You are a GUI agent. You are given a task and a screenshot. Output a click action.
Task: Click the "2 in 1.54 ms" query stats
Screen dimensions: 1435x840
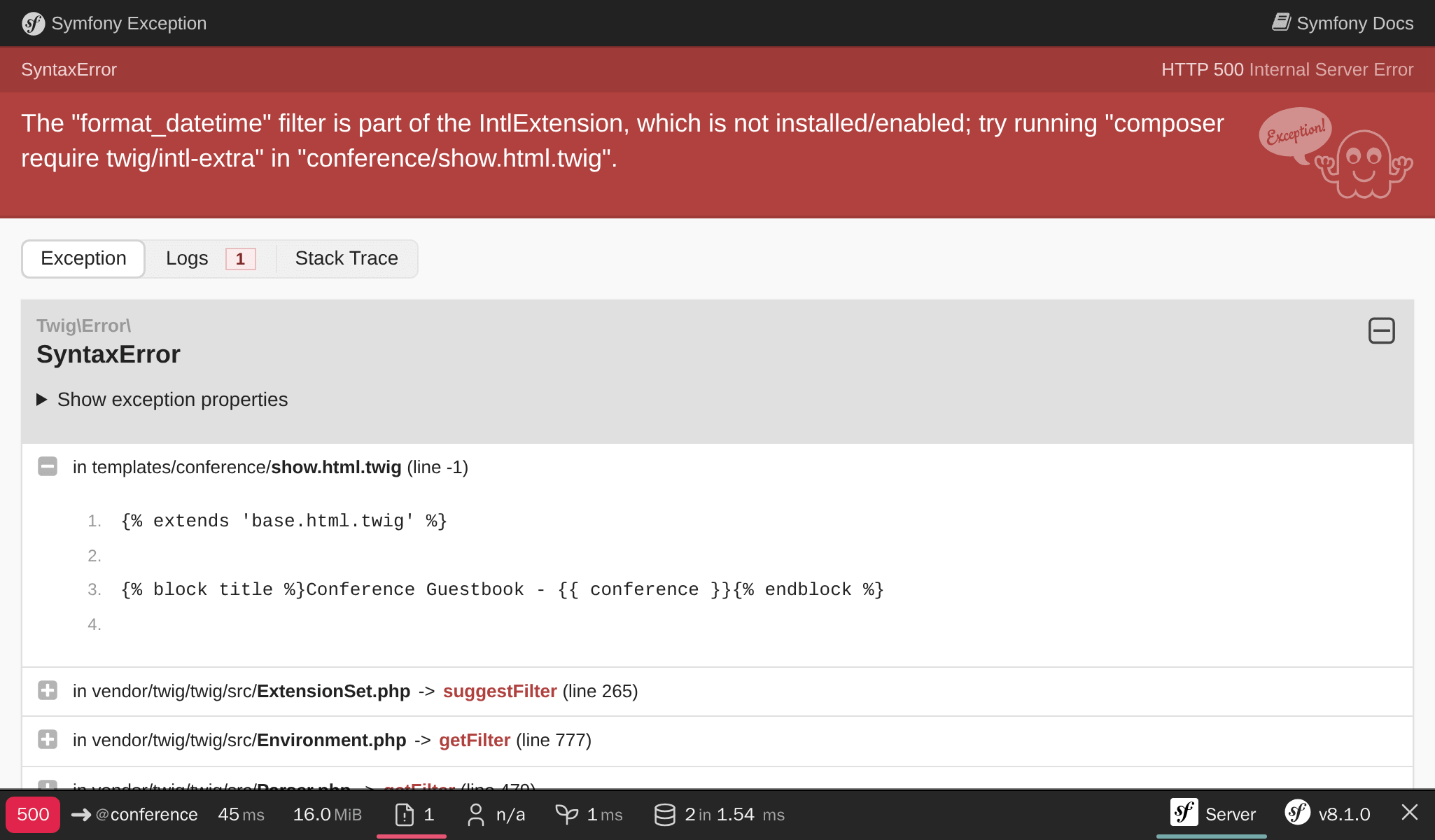coord(734,814)
